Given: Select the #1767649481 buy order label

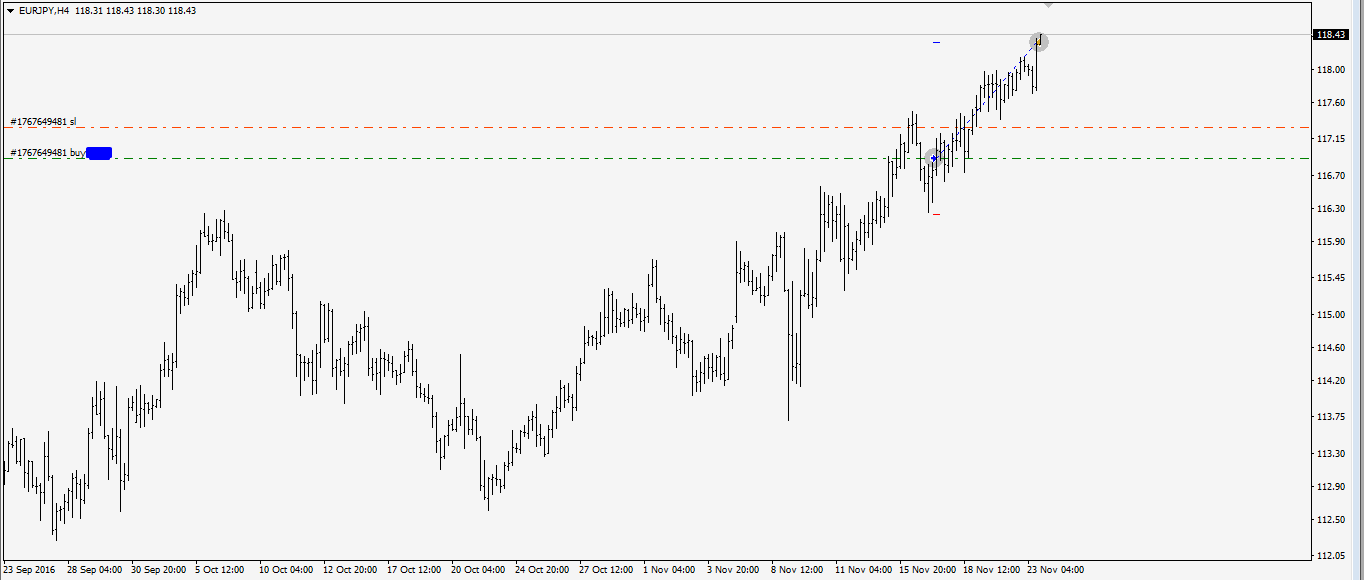Looking at the screenshot, I should click(48, 153).
